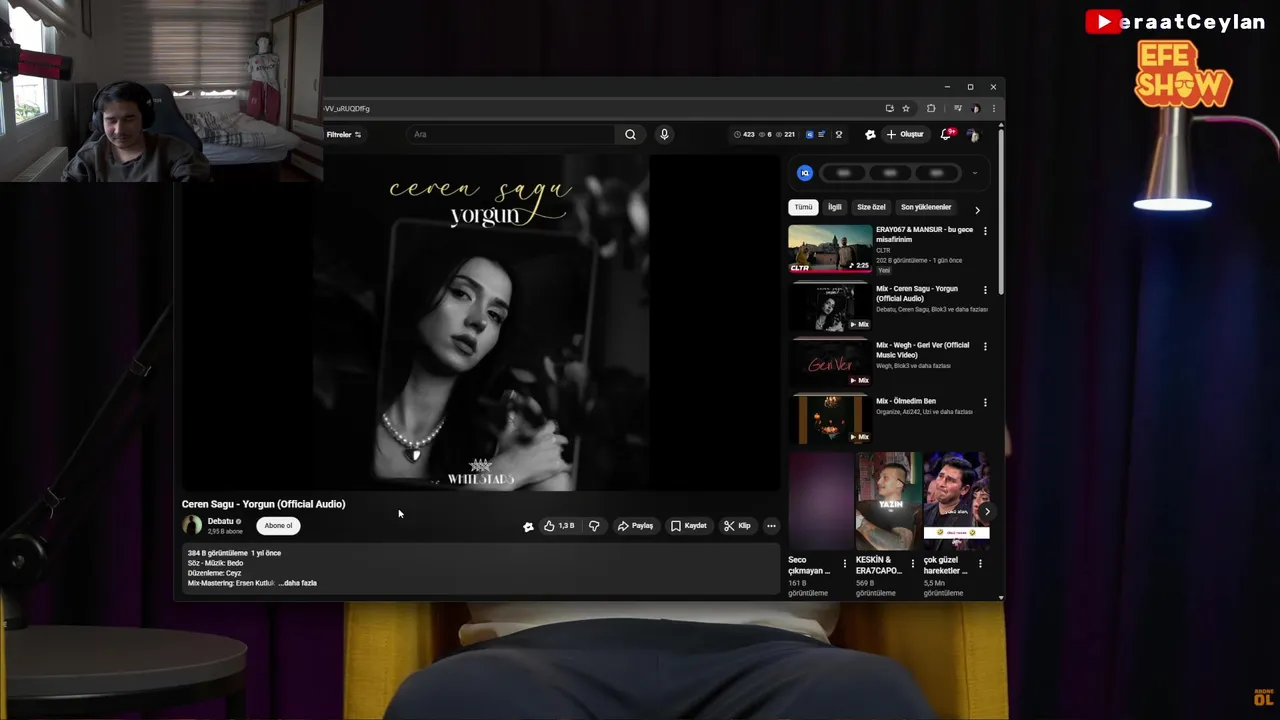Open more actions ellipsis under the video
This screenshot has height=720, width=1280.
[771, 526]
